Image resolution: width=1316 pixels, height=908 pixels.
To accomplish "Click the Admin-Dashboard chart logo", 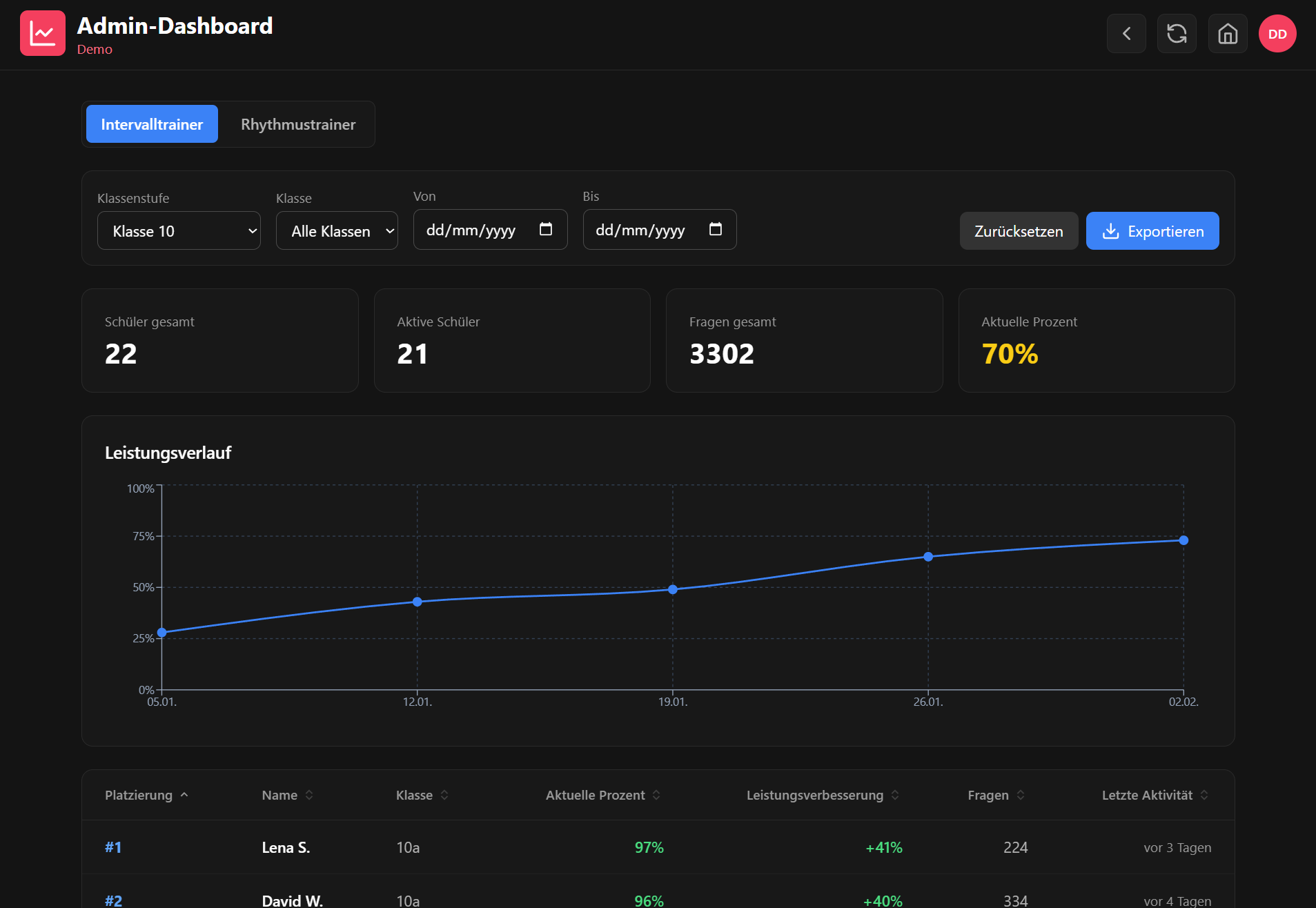I will (42, 32).
